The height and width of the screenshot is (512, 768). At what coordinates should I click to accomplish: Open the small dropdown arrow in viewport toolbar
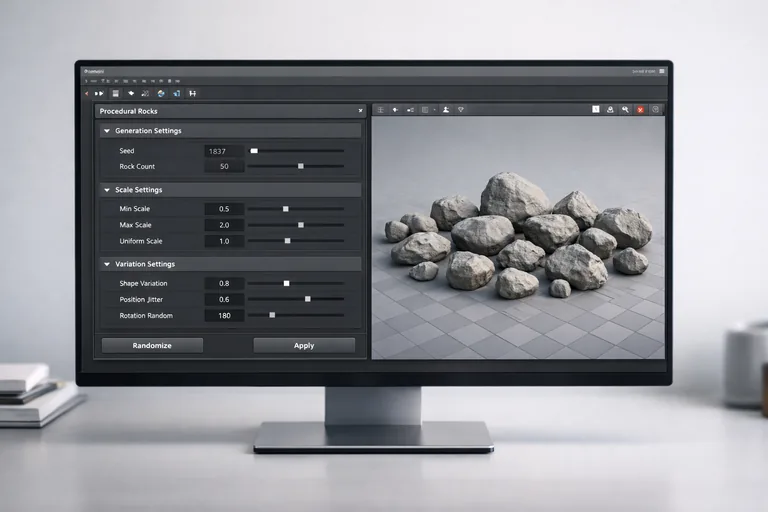tap(434, 109)
